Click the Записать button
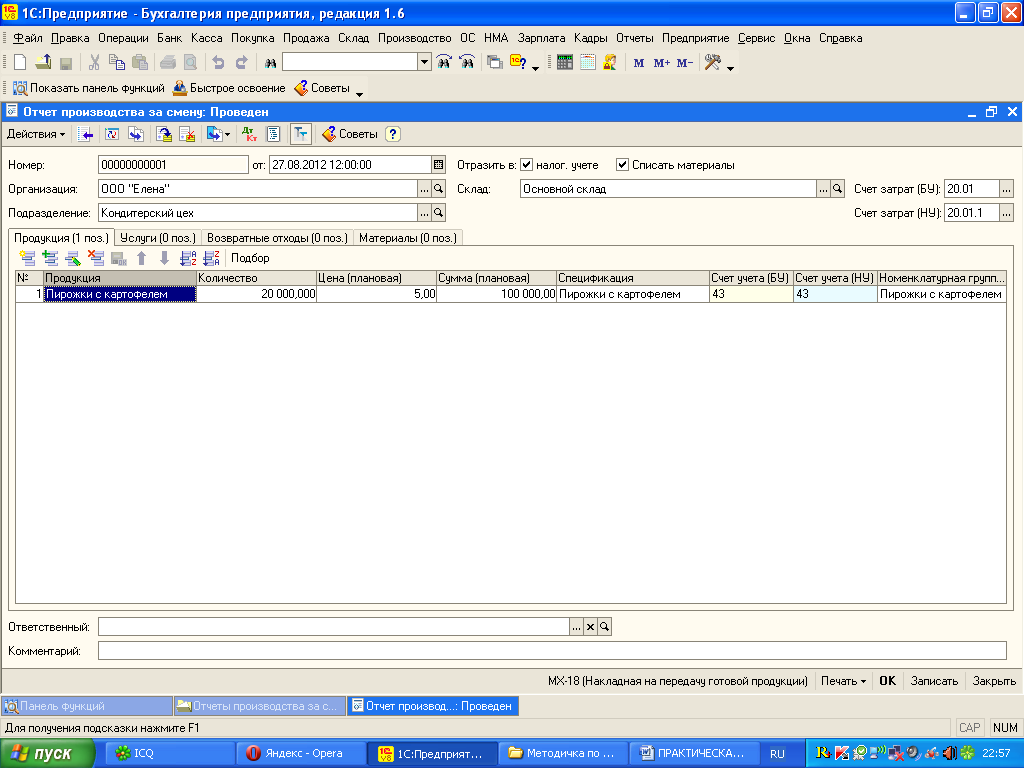 pos(934,681)
